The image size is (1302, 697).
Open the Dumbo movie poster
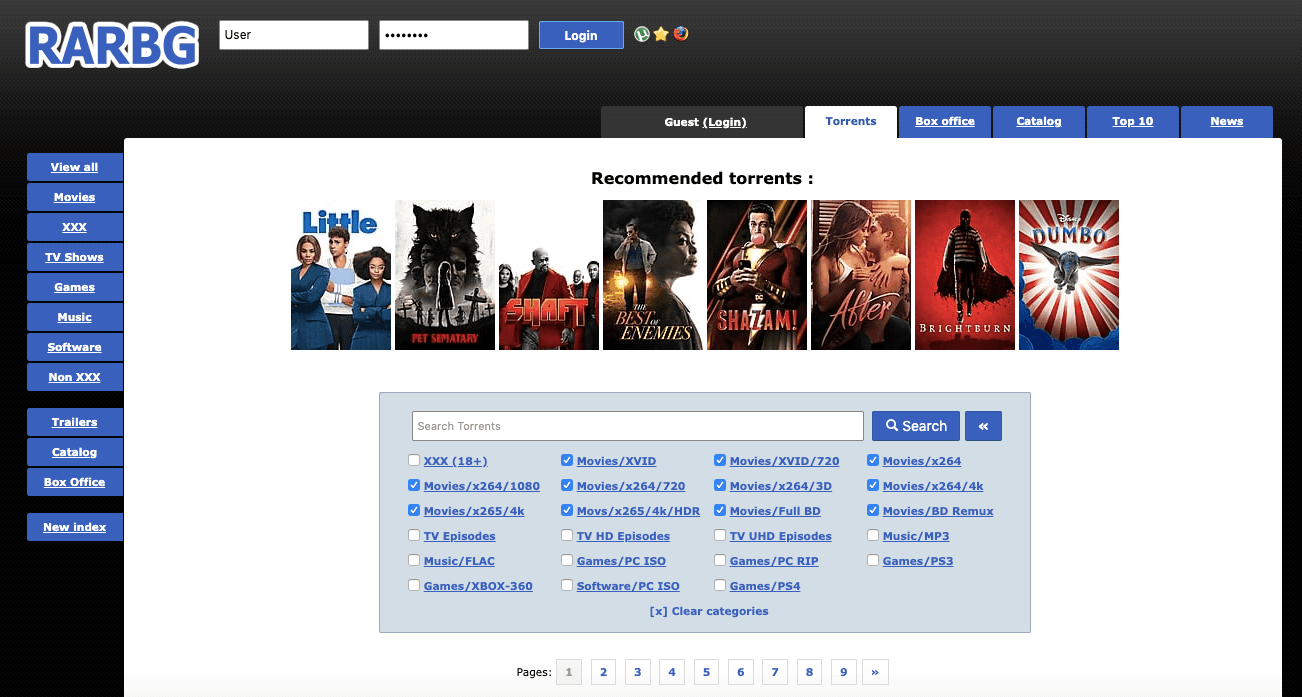(1069, 275)
